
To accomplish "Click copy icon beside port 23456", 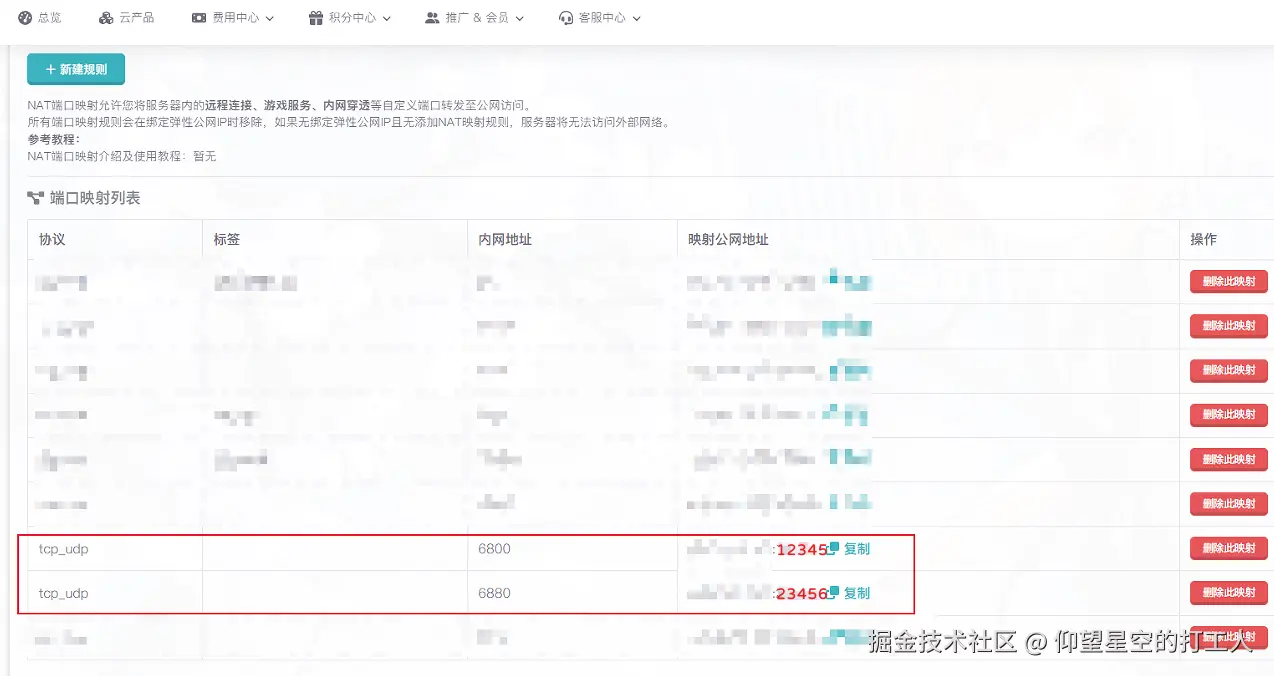I will [834, 591].
